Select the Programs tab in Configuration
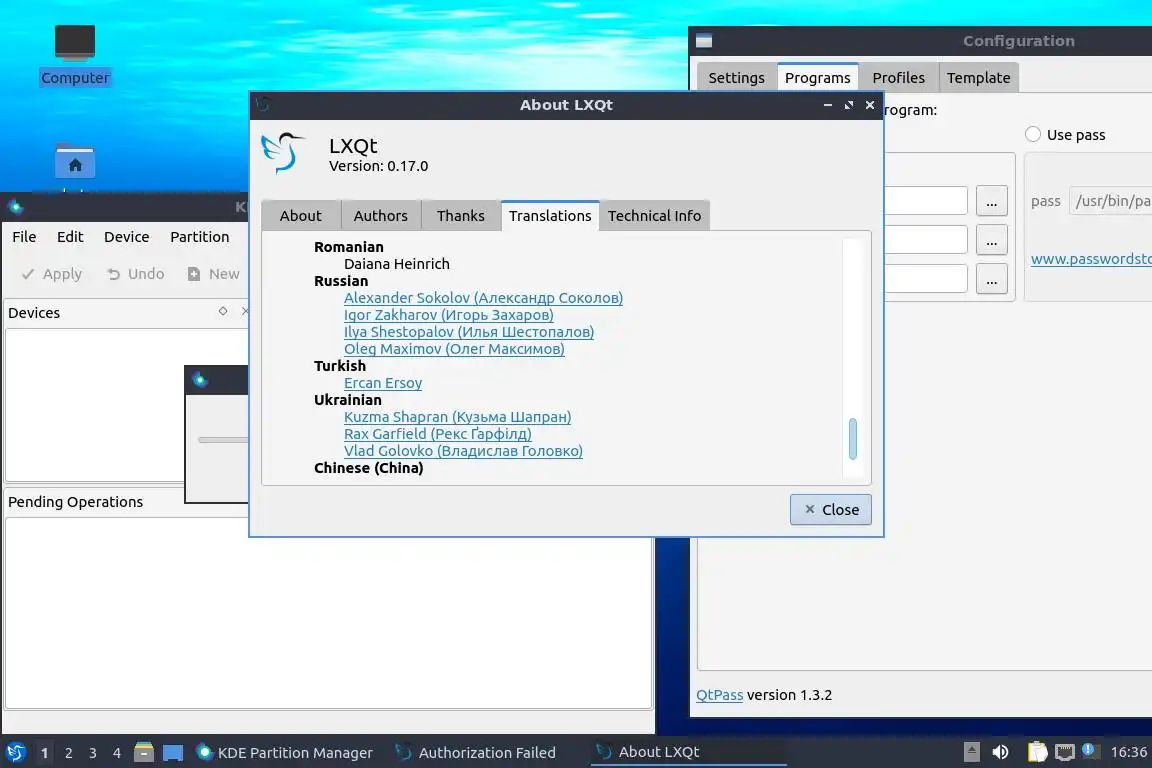This screenshot has width=1152, height=768. click(x=818, y=78)
